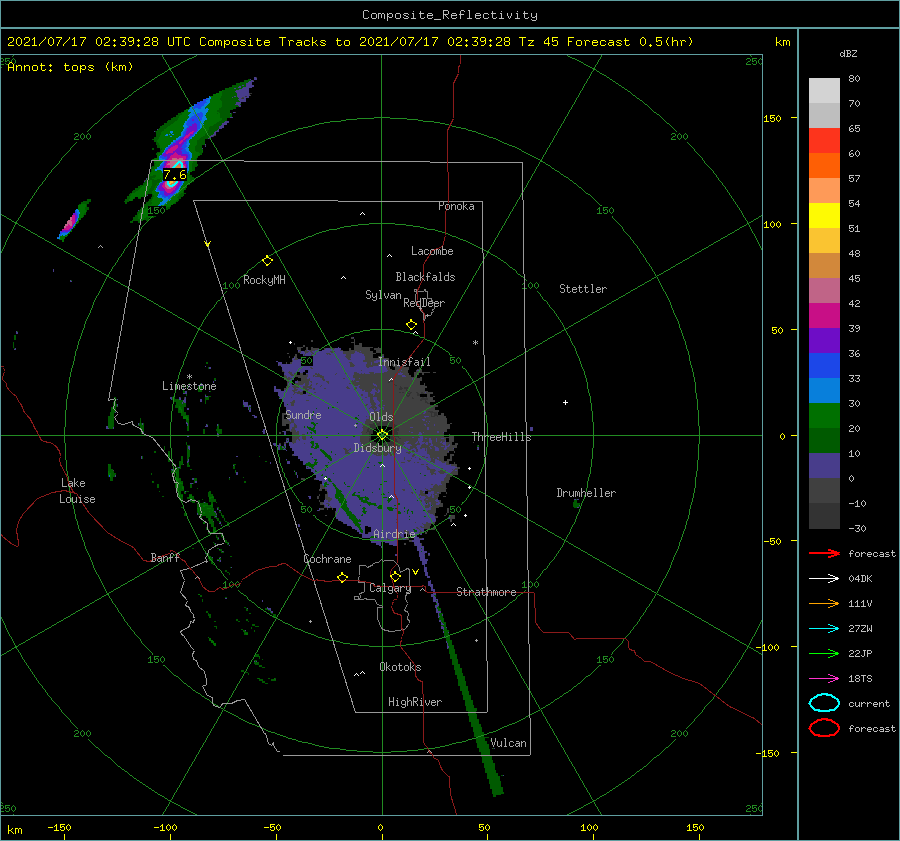Select the bright green swatch between 30 and 20 dBZ

click(824, 416)
